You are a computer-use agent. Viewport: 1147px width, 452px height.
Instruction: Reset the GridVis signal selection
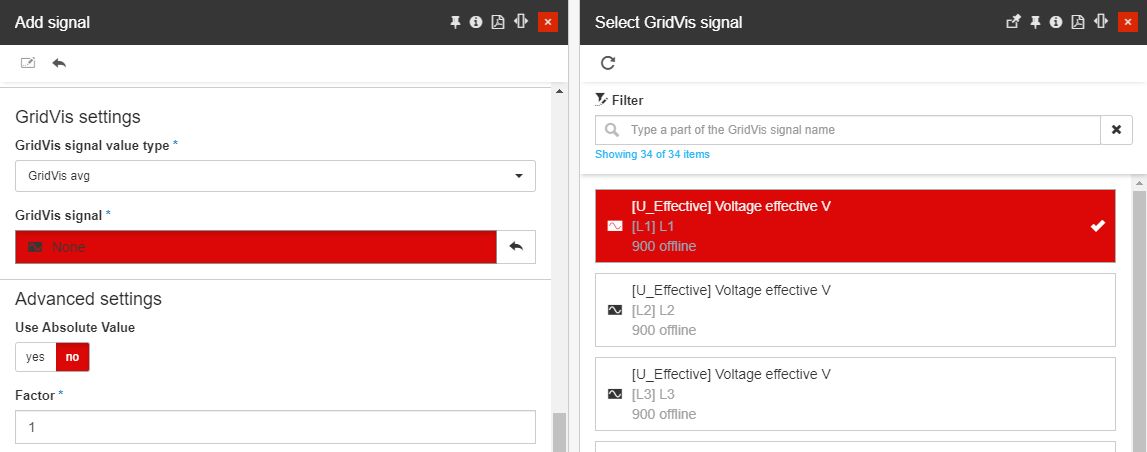click(x=516, y=247)
